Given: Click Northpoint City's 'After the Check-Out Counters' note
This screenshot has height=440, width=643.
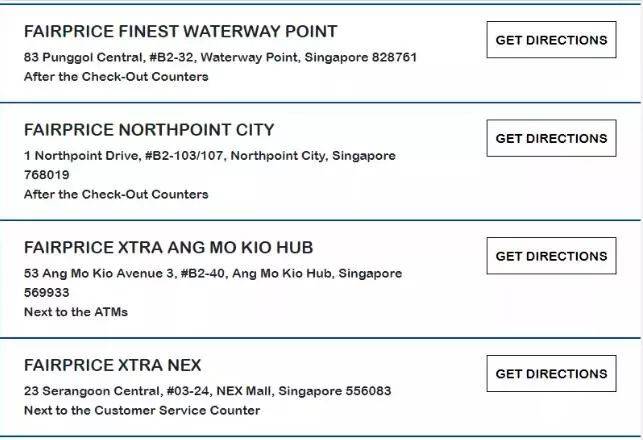Looking at the screenshot, I should tap(116, 194).
